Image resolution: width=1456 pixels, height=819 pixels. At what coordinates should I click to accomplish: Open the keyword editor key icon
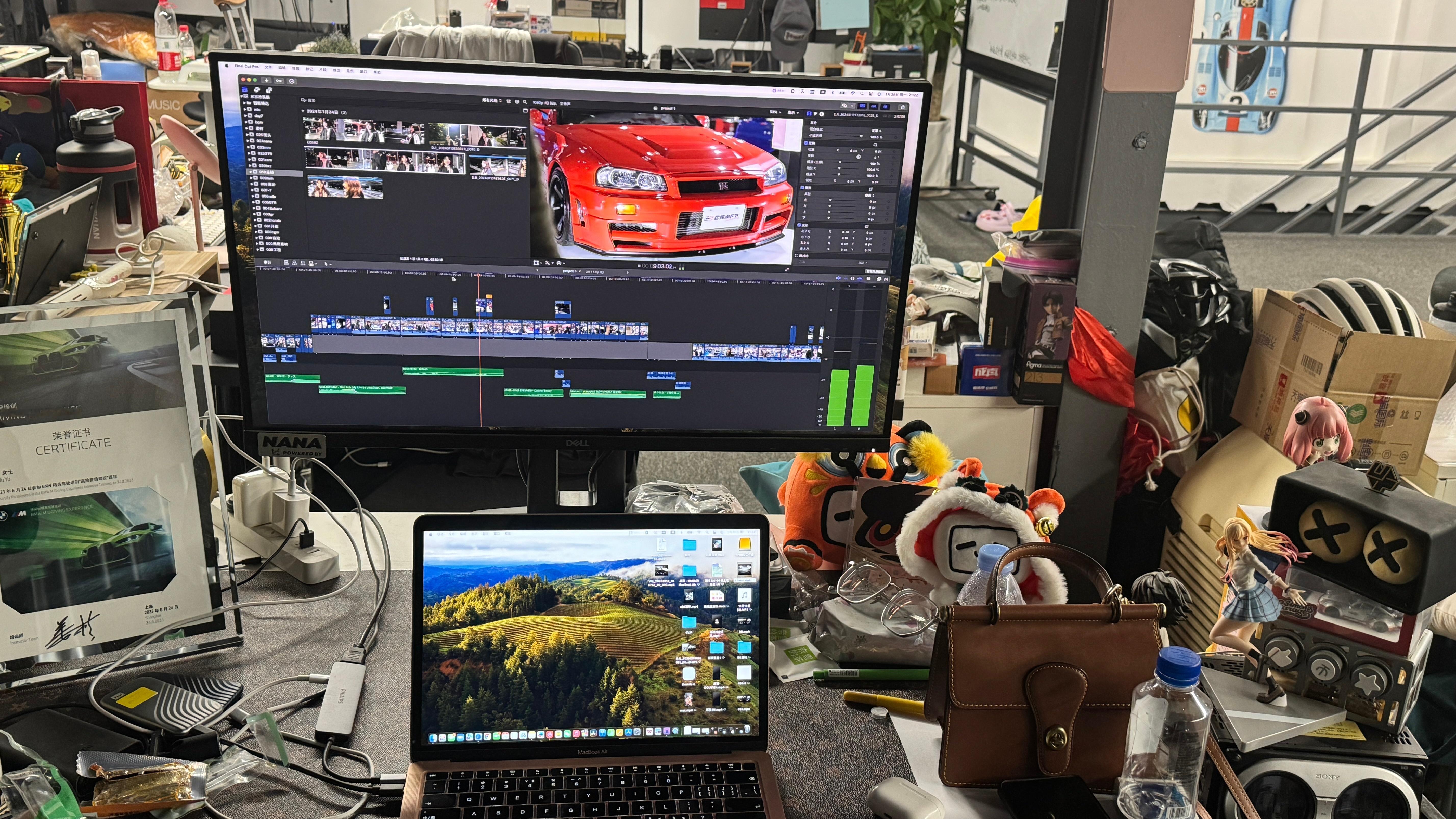point(279,81)
